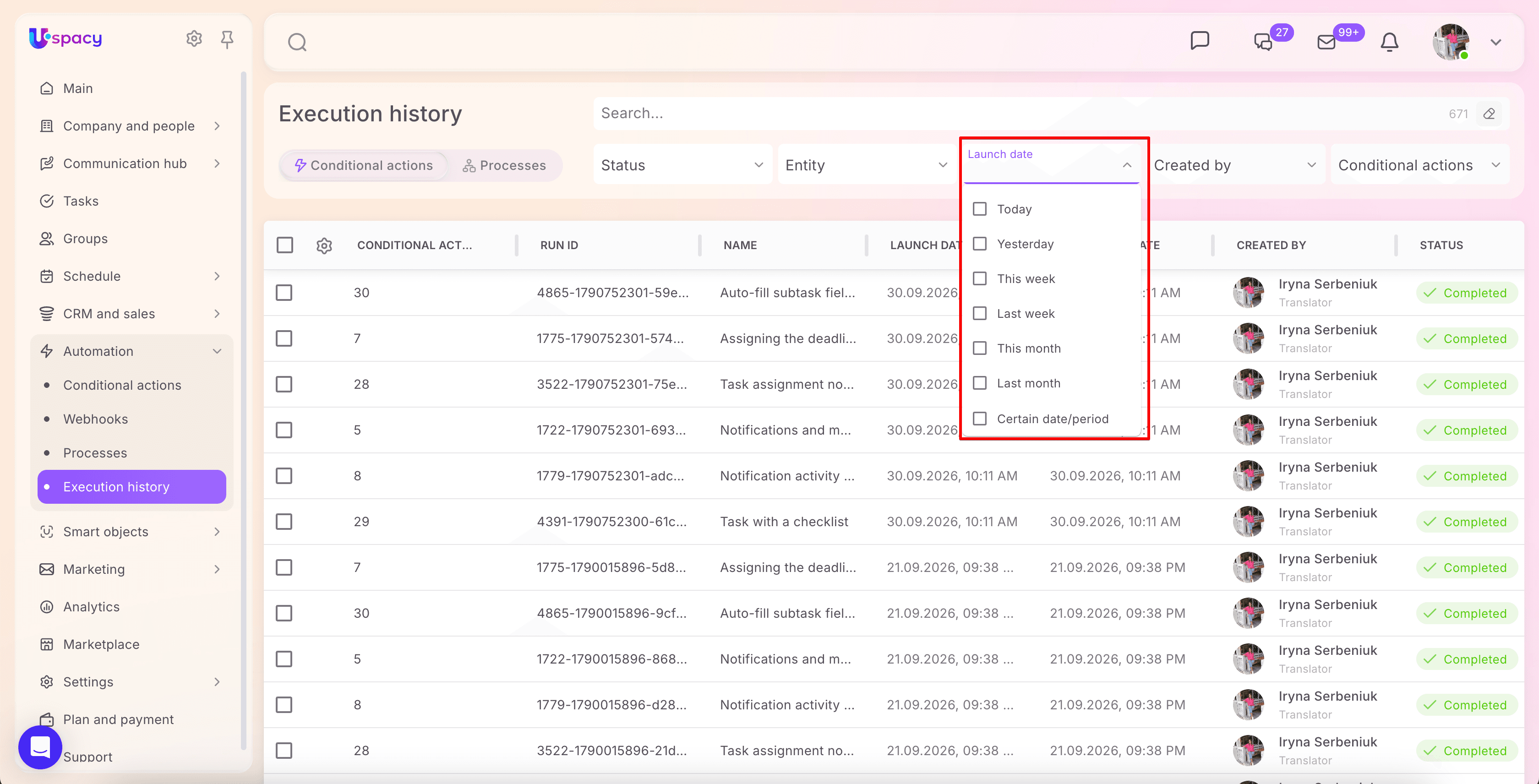Image resolution: width=1539 pixels, height=784 pixels.
Task: Open the Created by filter dropdown
Action: coord(1234,165)
